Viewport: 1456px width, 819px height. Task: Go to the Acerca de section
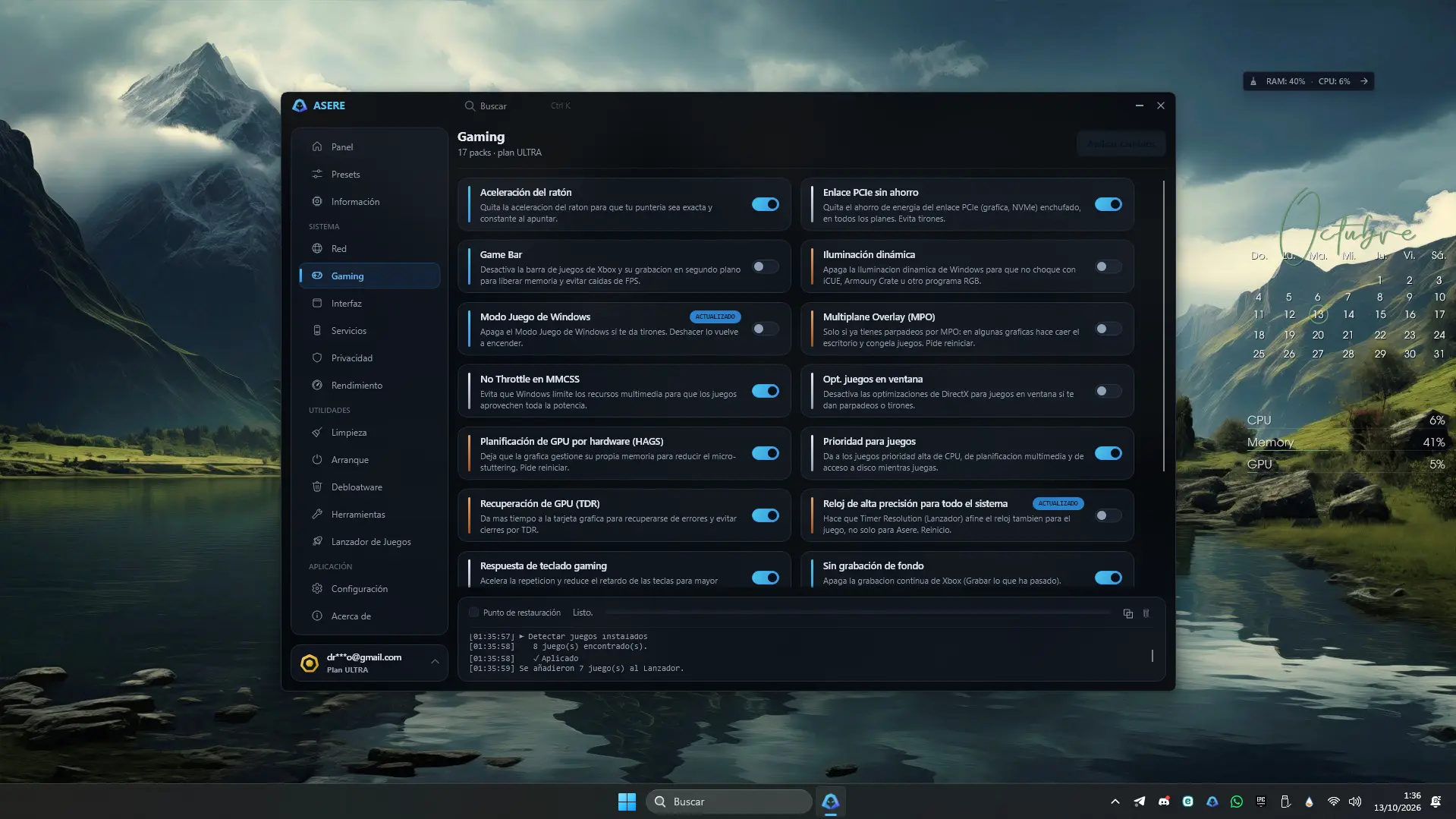click(370, 616)
